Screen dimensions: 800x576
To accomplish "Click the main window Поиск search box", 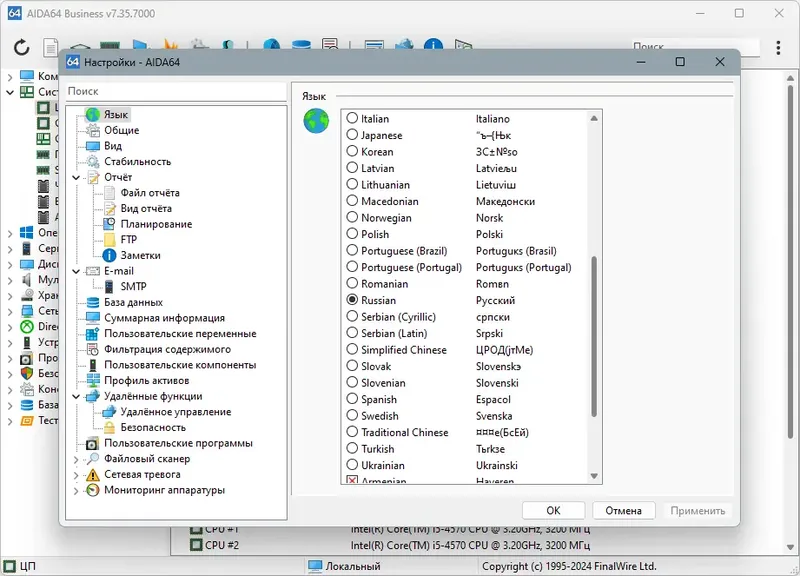I will (695, 47).
